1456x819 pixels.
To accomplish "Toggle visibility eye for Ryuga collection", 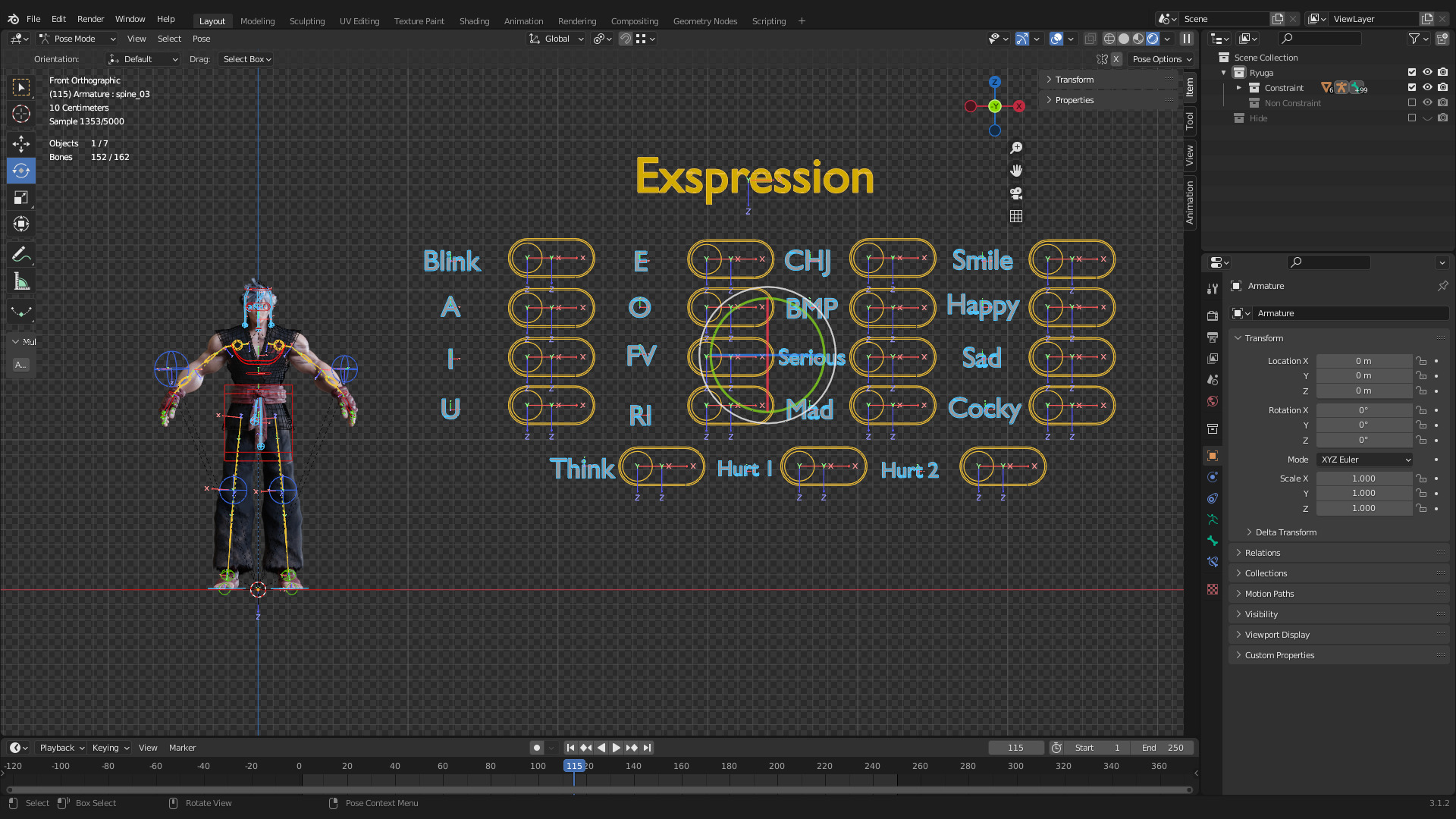I will click(1427, 73).
